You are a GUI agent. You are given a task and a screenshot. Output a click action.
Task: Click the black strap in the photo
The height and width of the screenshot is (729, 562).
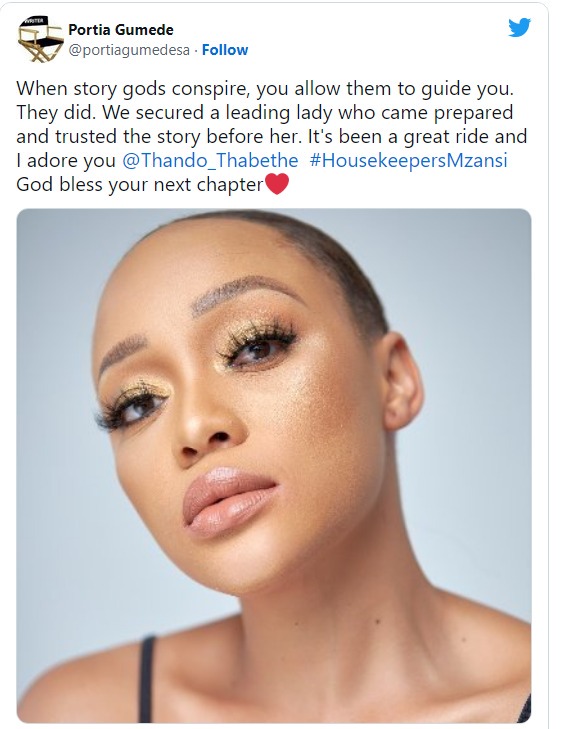[x=146, y=679]
